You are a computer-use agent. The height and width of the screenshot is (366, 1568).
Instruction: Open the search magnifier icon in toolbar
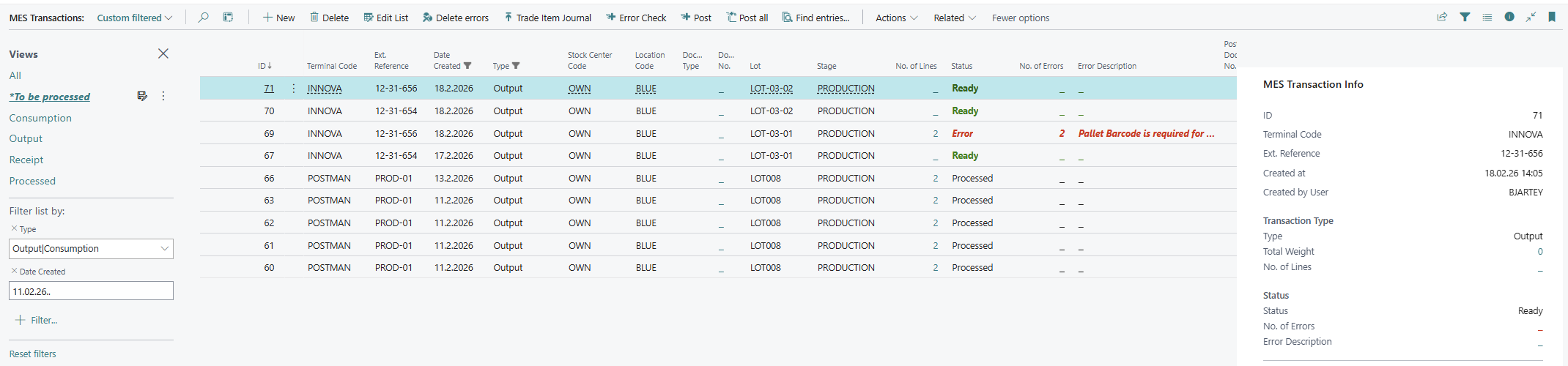204,18
